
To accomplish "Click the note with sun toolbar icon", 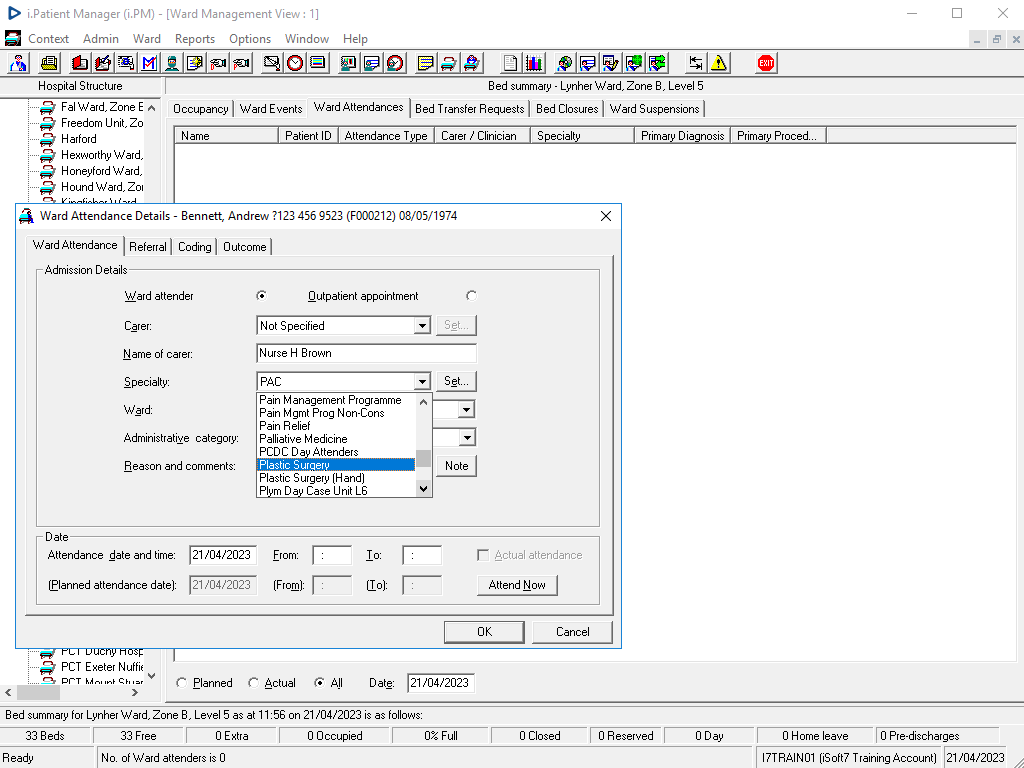I will [x=195, y=63].
